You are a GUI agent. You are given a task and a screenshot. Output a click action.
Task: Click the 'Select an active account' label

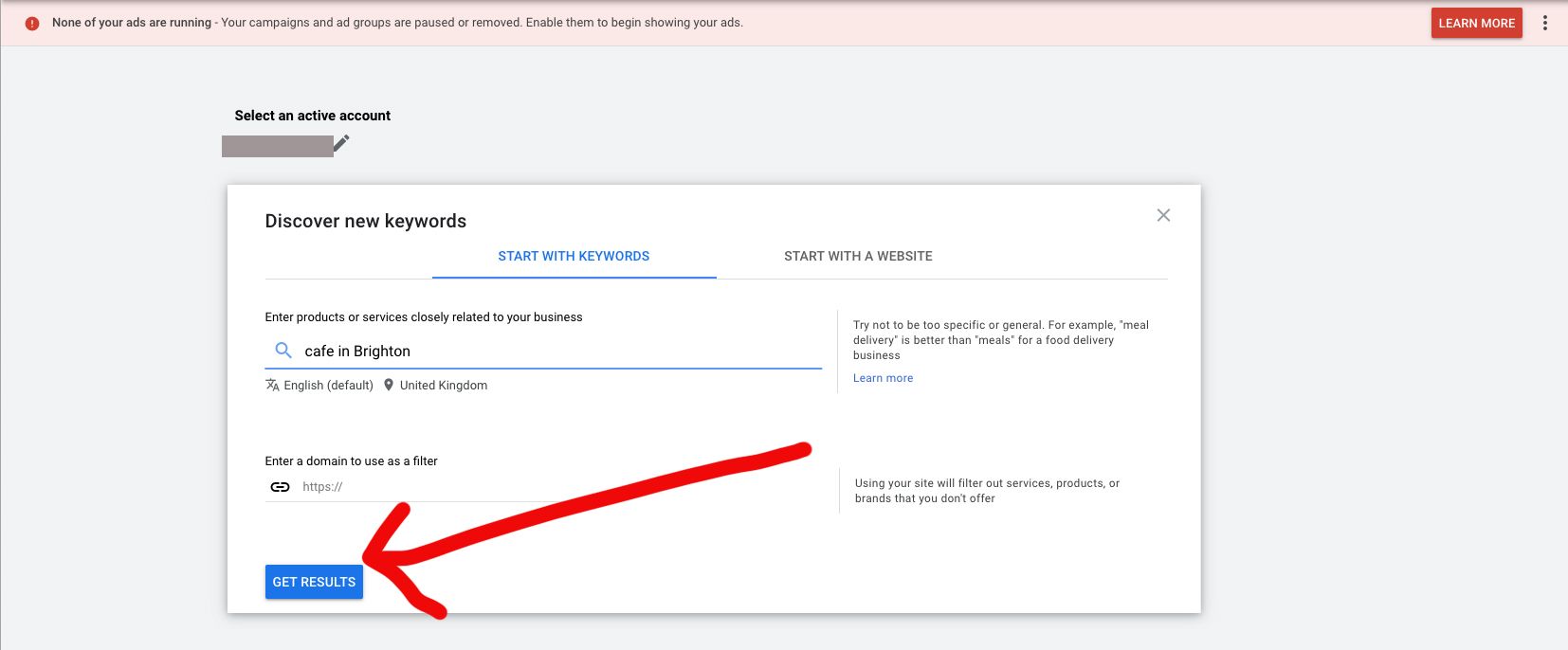[x=312, y=116]
